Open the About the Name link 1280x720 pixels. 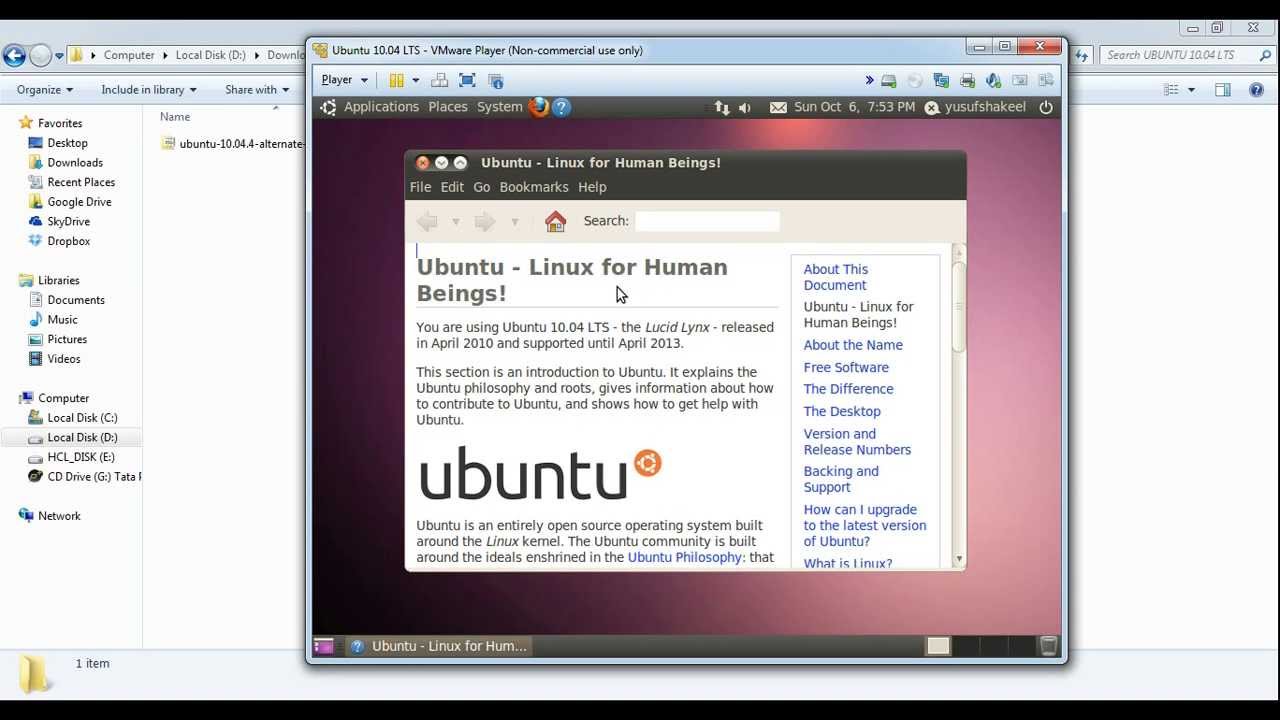pos(853,345)
